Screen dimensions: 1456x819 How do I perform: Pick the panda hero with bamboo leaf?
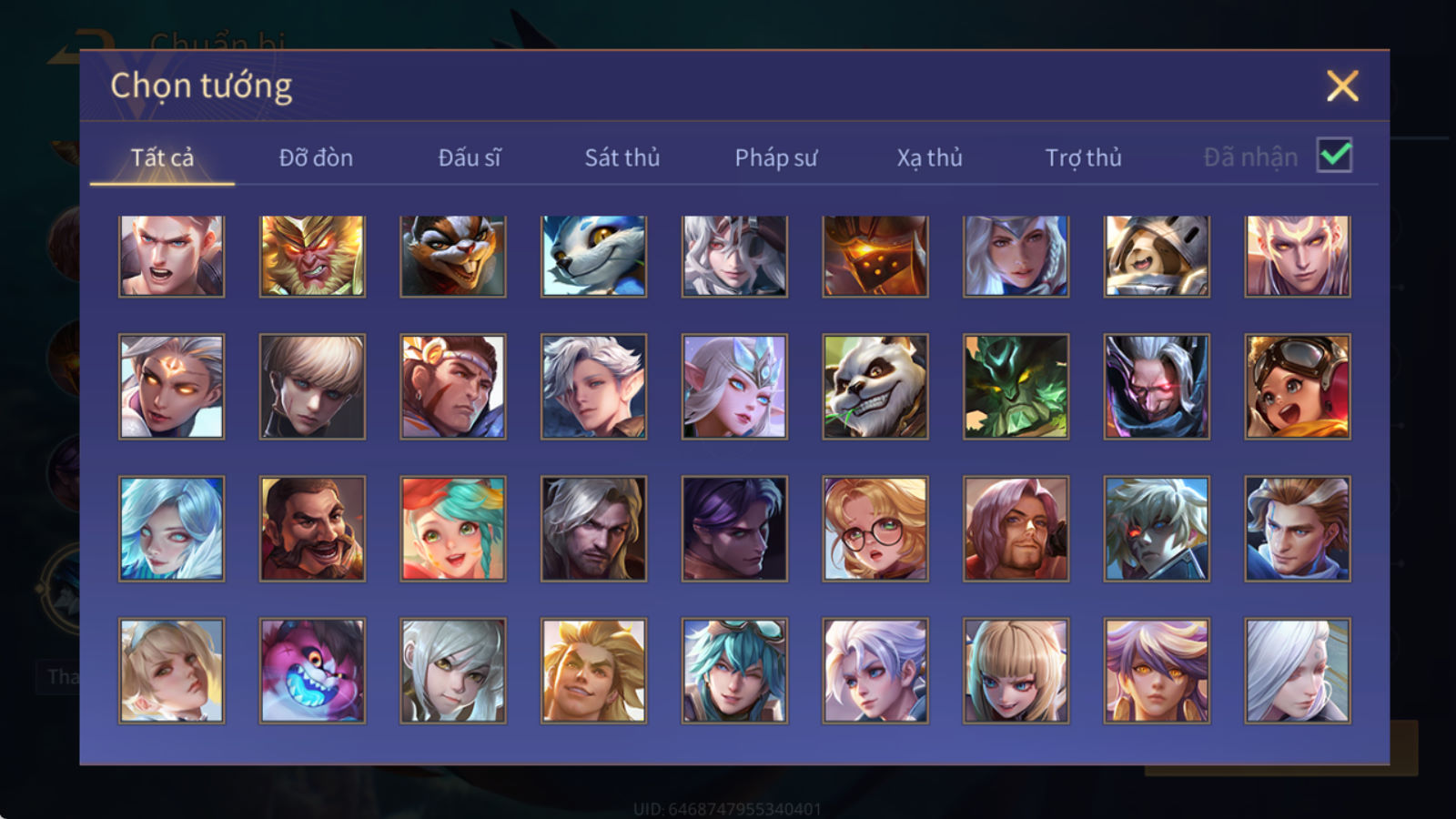[x=875, y=387]
